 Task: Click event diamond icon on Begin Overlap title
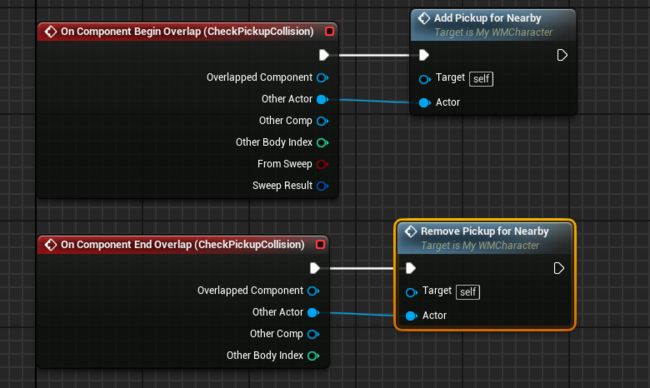(x=51, y=32)
